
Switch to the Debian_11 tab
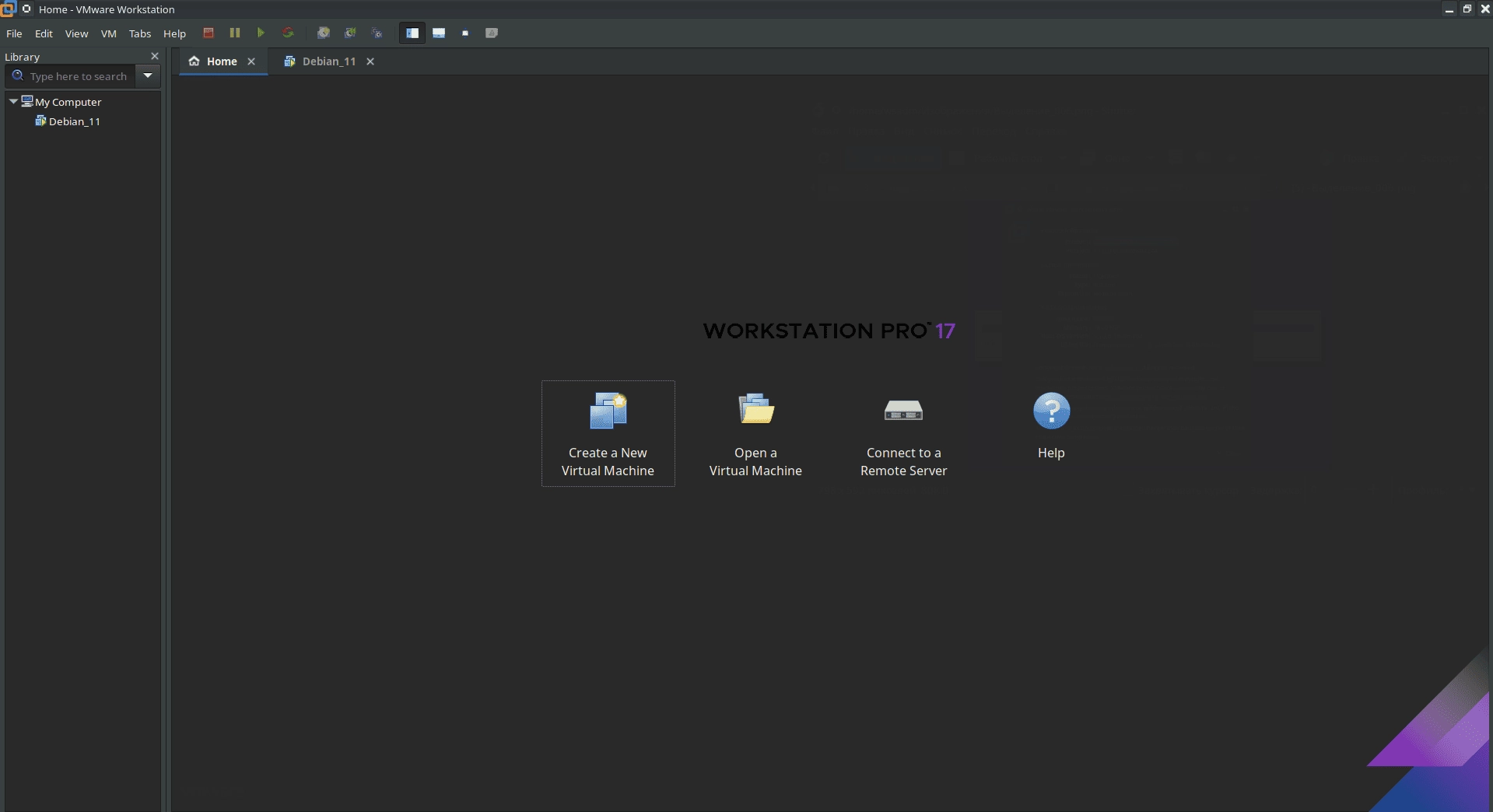pos(329,61)
